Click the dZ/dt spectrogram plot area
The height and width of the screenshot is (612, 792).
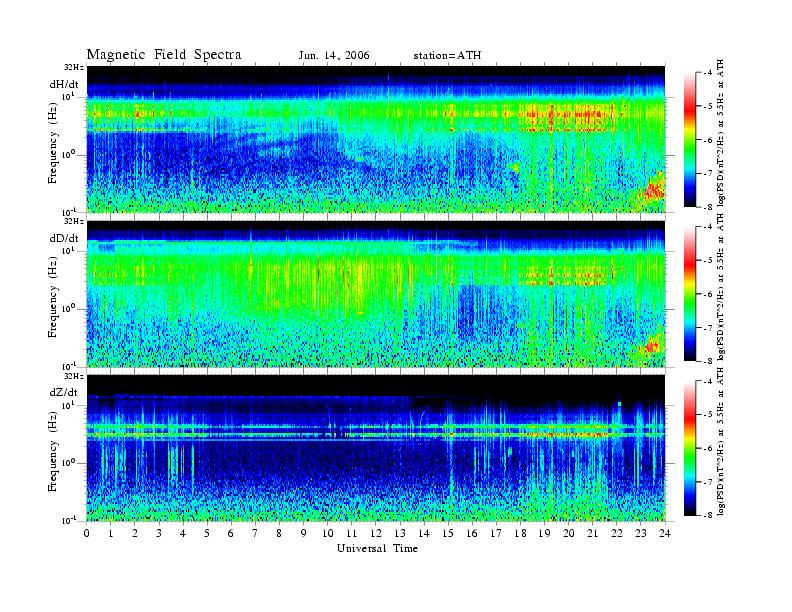376,448
